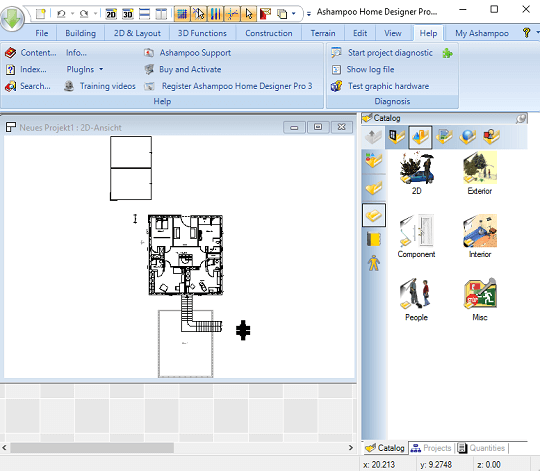Open the Component catalog category

(x=416, y=236)
